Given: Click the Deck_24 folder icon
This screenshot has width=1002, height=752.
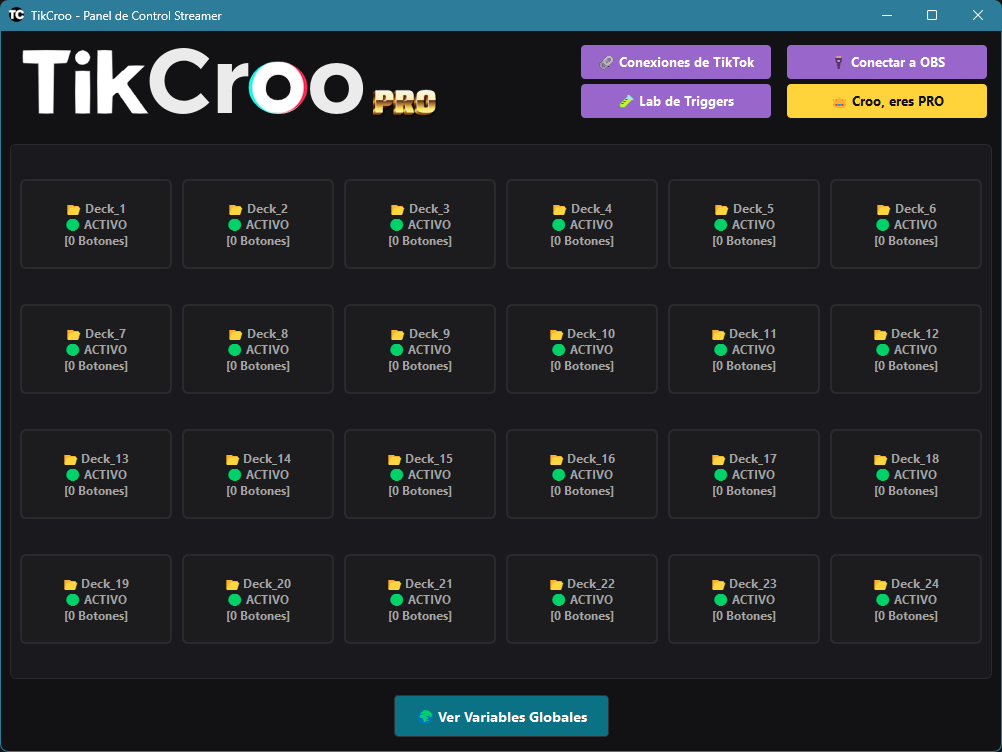Looking at the screenshot, I should (x=880, y=585).
